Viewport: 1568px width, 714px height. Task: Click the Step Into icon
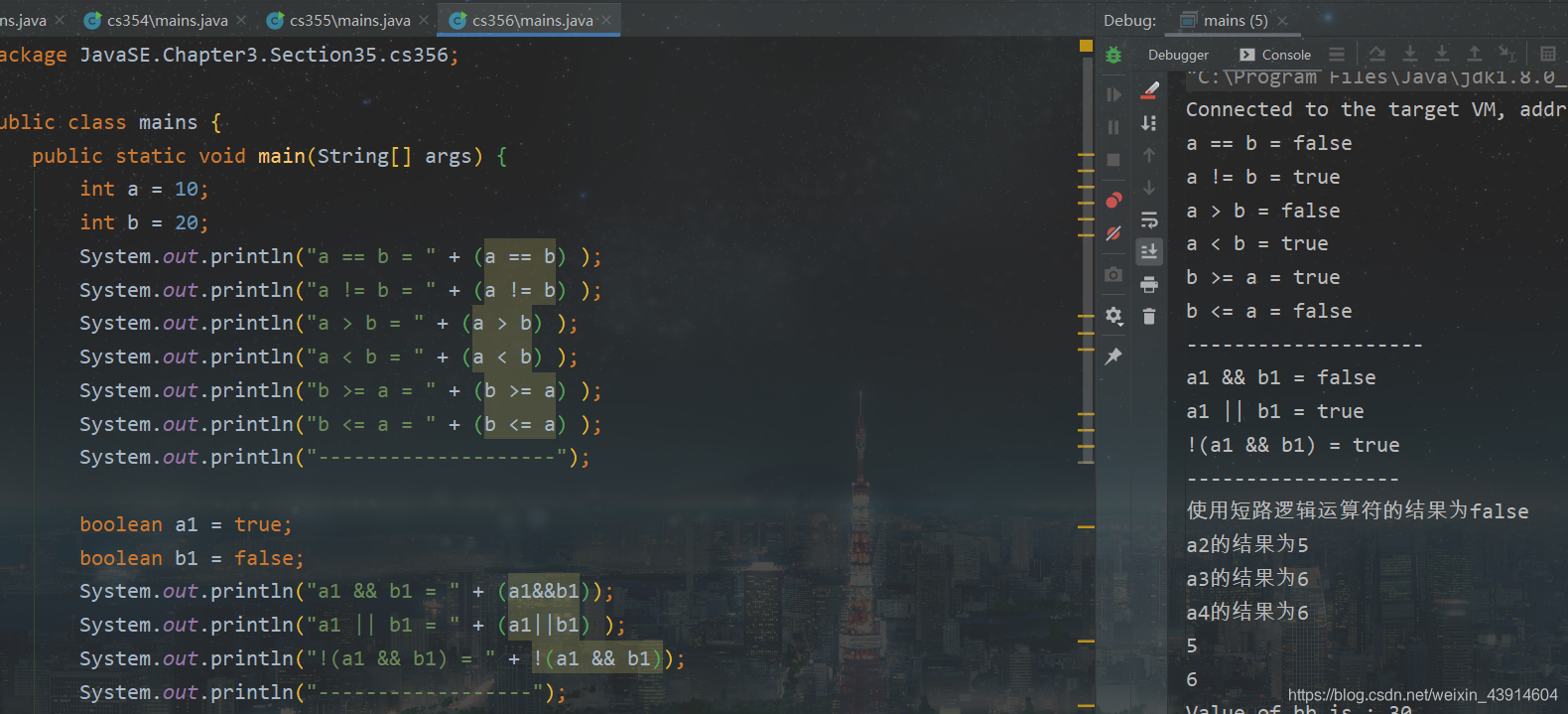coord(1410,55)
